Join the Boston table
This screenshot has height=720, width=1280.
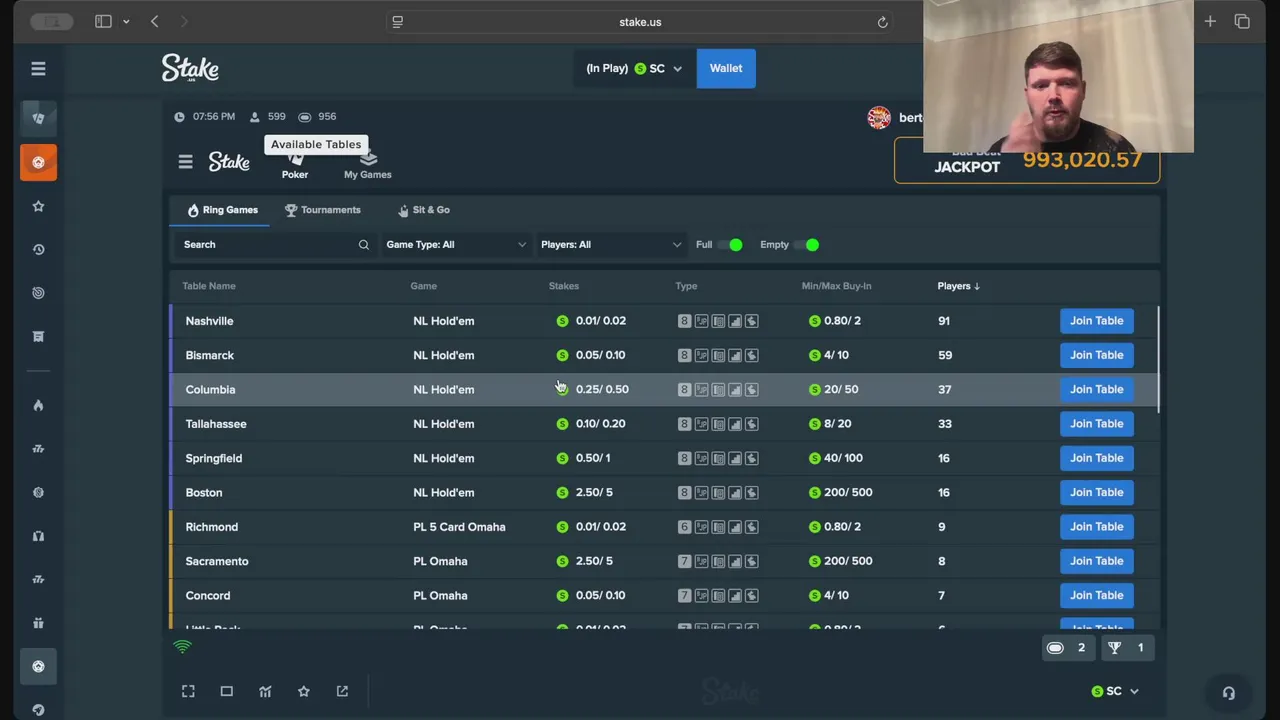pos(1096,492)
